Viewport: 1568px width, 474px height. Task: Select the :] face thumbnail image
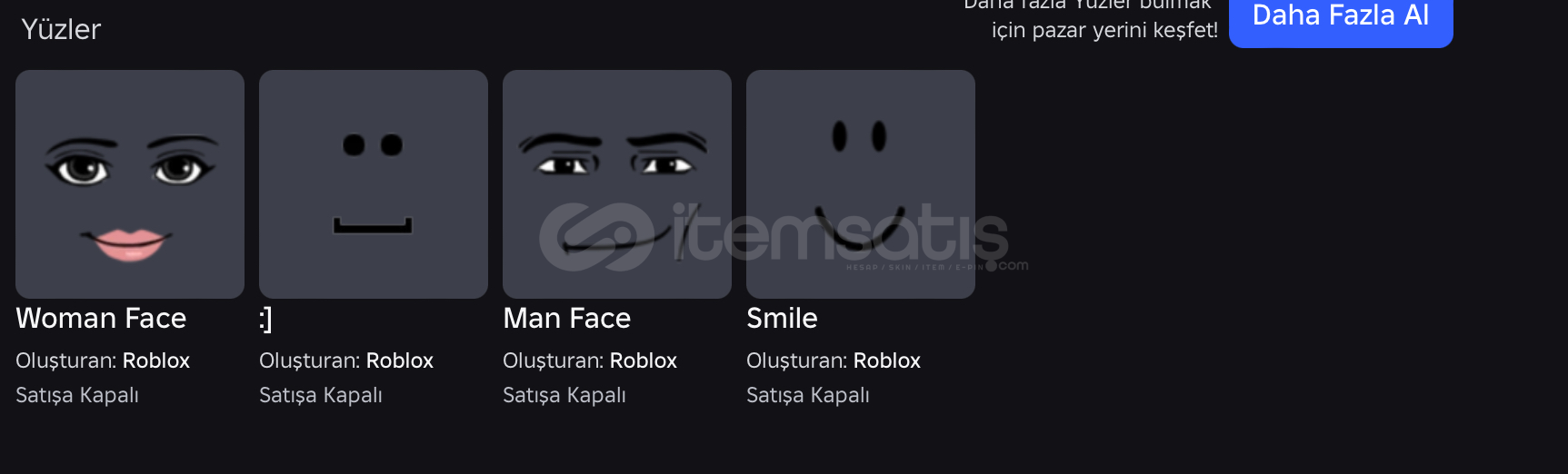tap(374, 184)
